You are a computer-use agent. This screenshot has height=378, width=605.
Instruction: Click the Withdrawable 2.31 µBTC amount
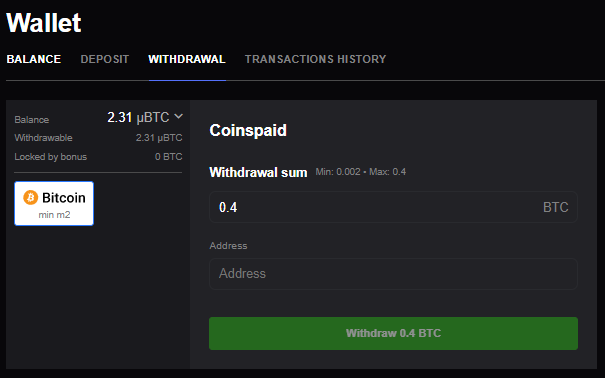click(x=159, y=138)
